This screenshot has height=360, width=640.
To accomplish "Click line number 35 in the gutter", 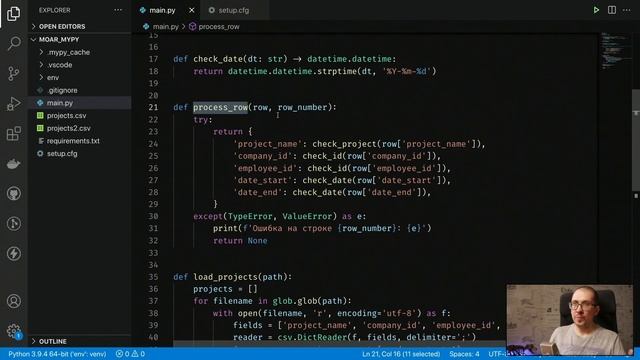I will point(153,277).
